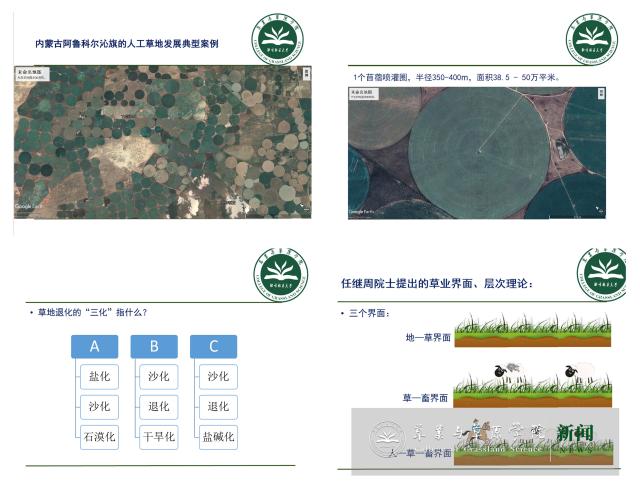Click the 干旱化 box under option B
This screenshot has width=640, height=489.
coord(159,436)
